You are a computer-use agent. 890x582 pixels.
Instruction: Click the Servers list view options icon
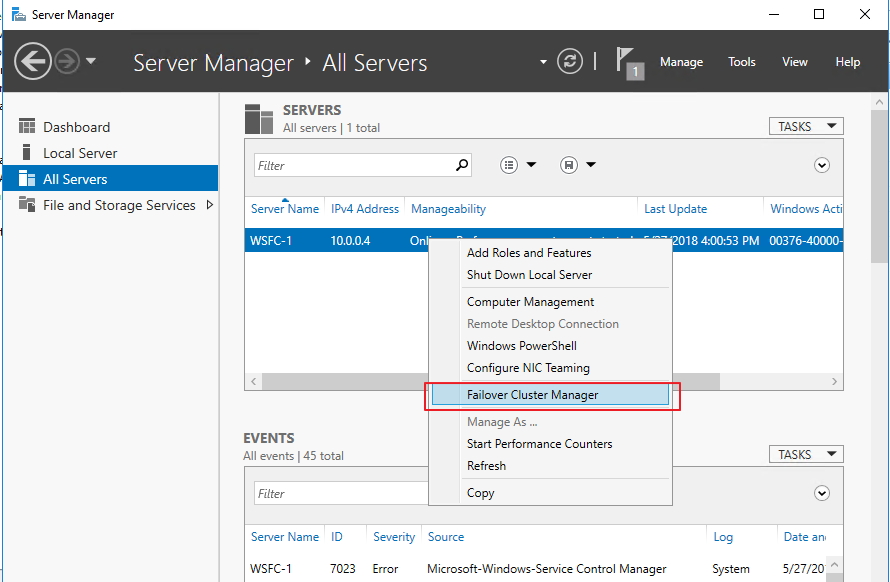510,166
